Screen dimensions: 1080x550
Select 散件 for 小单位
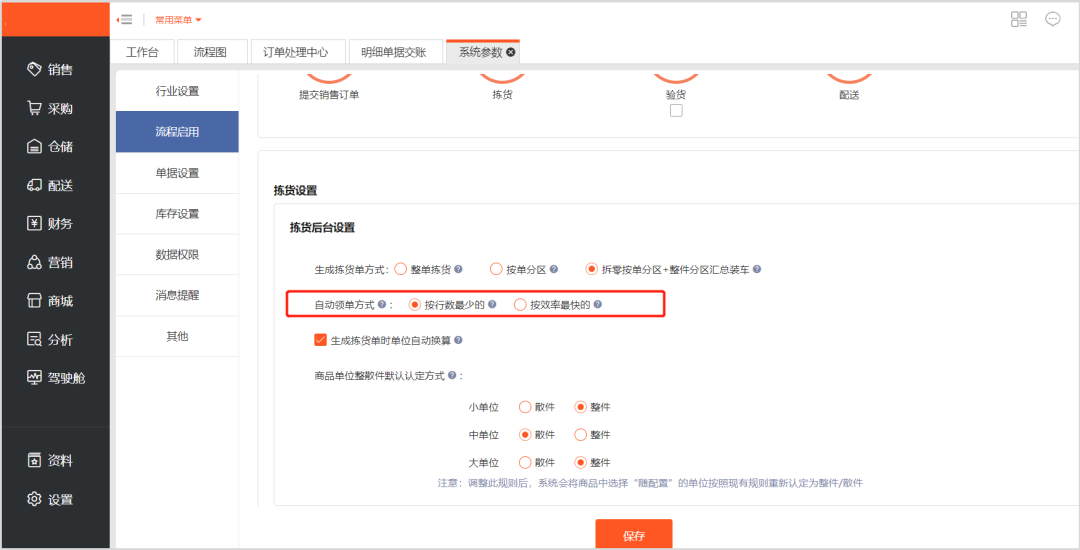(x=524, y=407)
